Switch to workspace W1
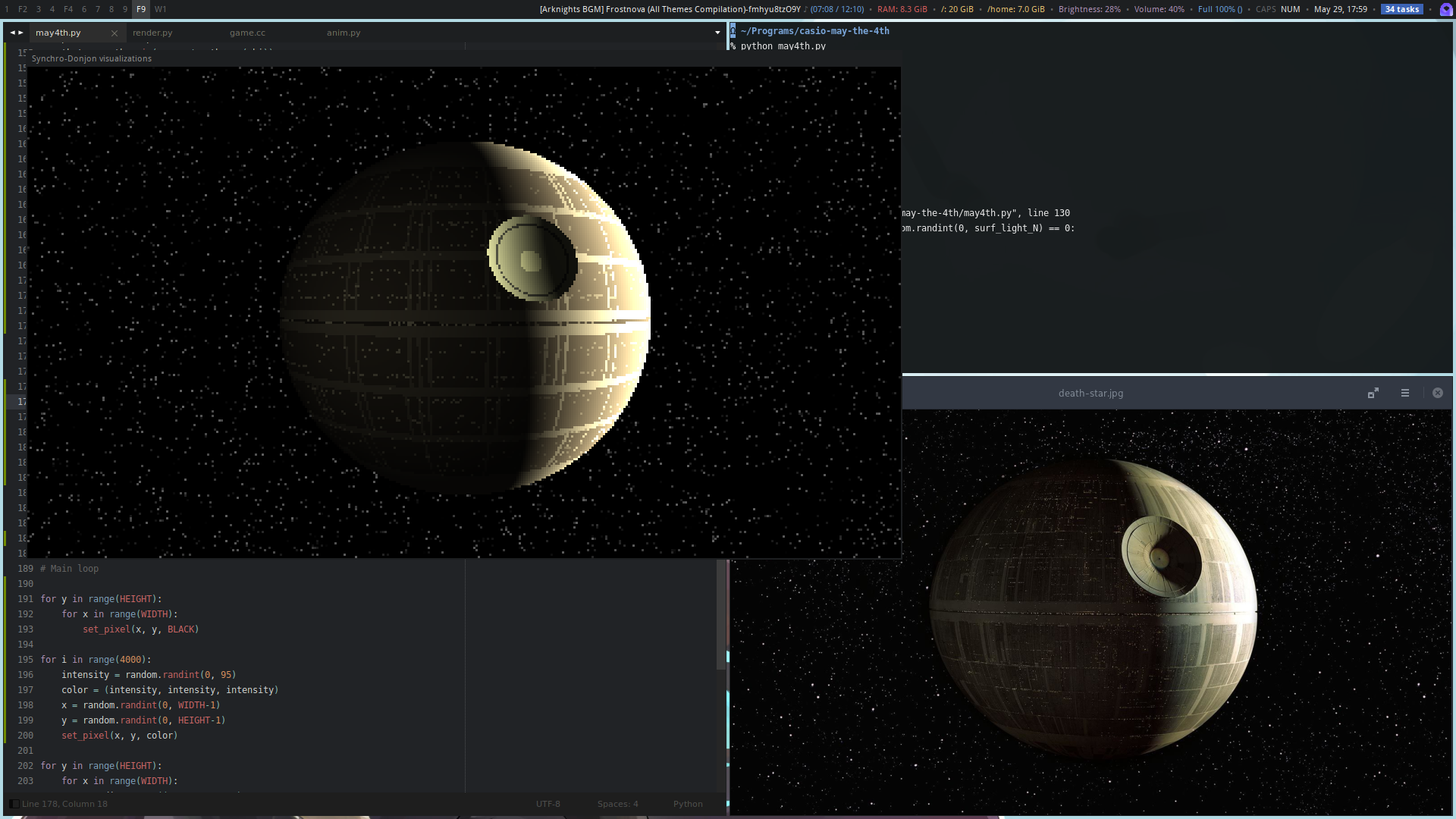The height and width of the screenshot is (819, 1456). click(x=161, y=9)
